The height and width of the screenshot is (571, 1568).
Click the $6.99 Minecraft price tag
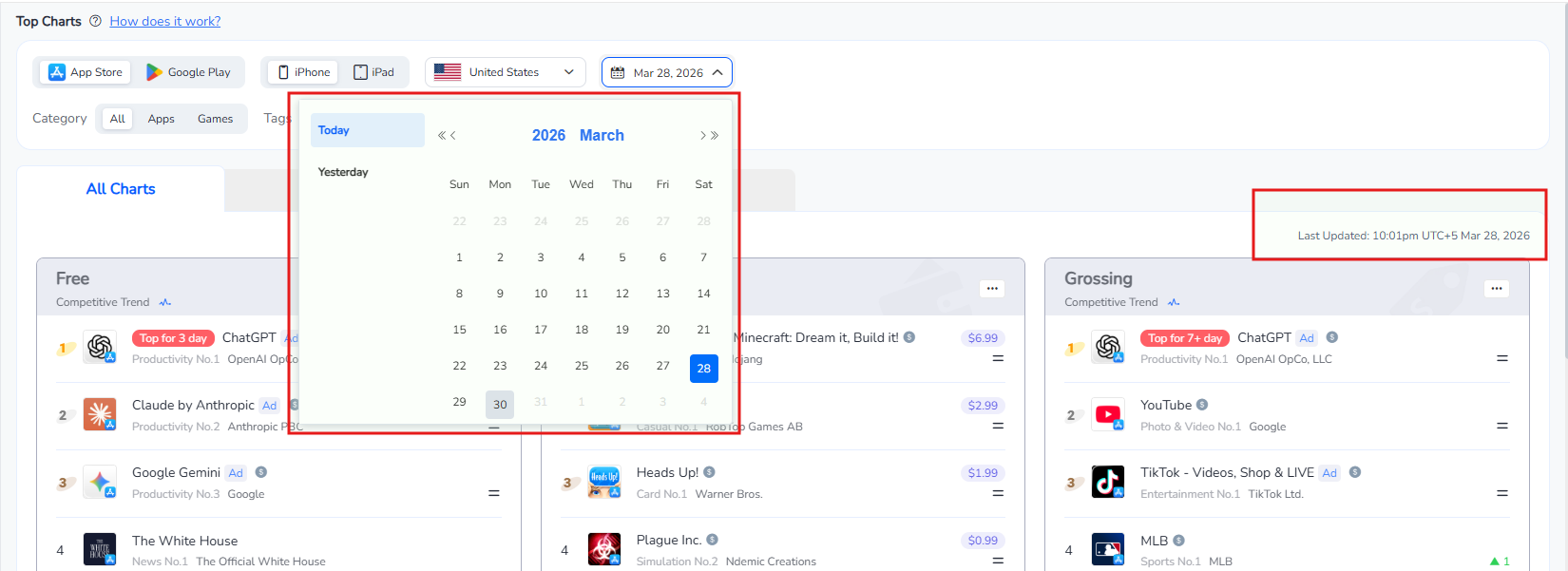coord(983,337)
